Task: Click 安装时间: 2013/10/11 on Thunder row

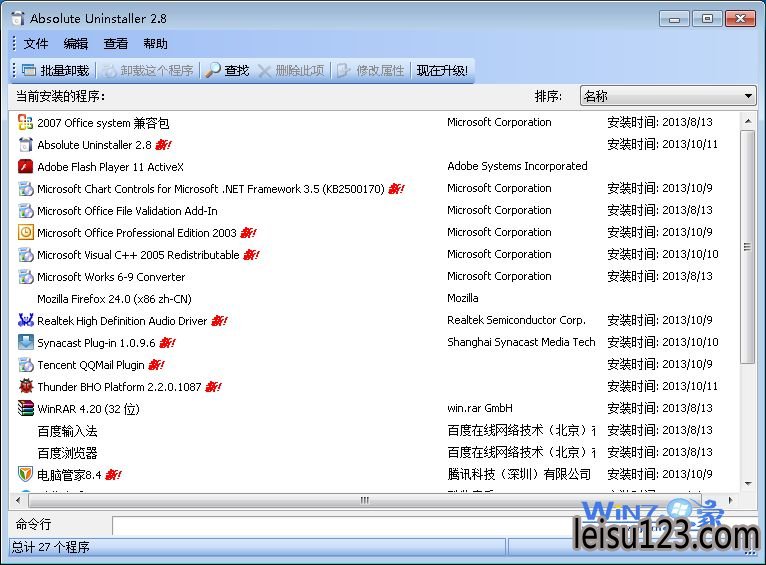Action: [663, 386]
